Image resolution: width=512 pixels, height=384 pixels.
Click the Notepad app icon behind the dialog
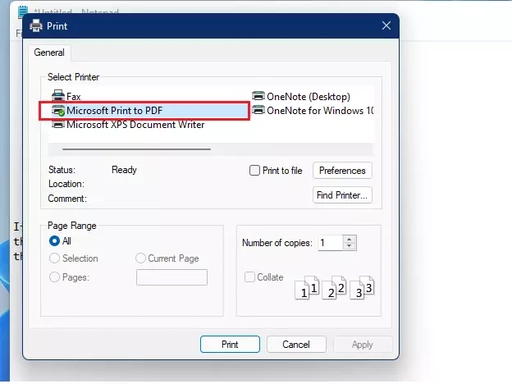pos(23,12)
